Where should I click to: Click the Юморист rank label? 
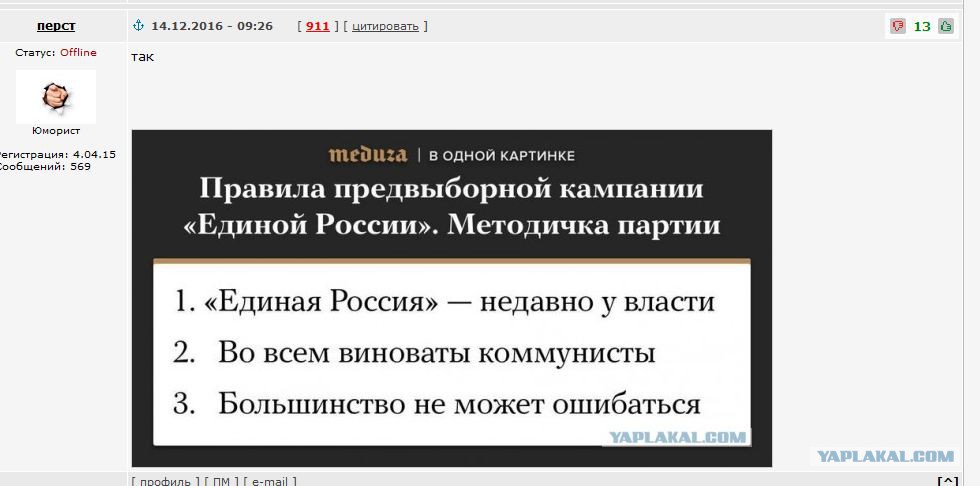[x=56, y=131]
